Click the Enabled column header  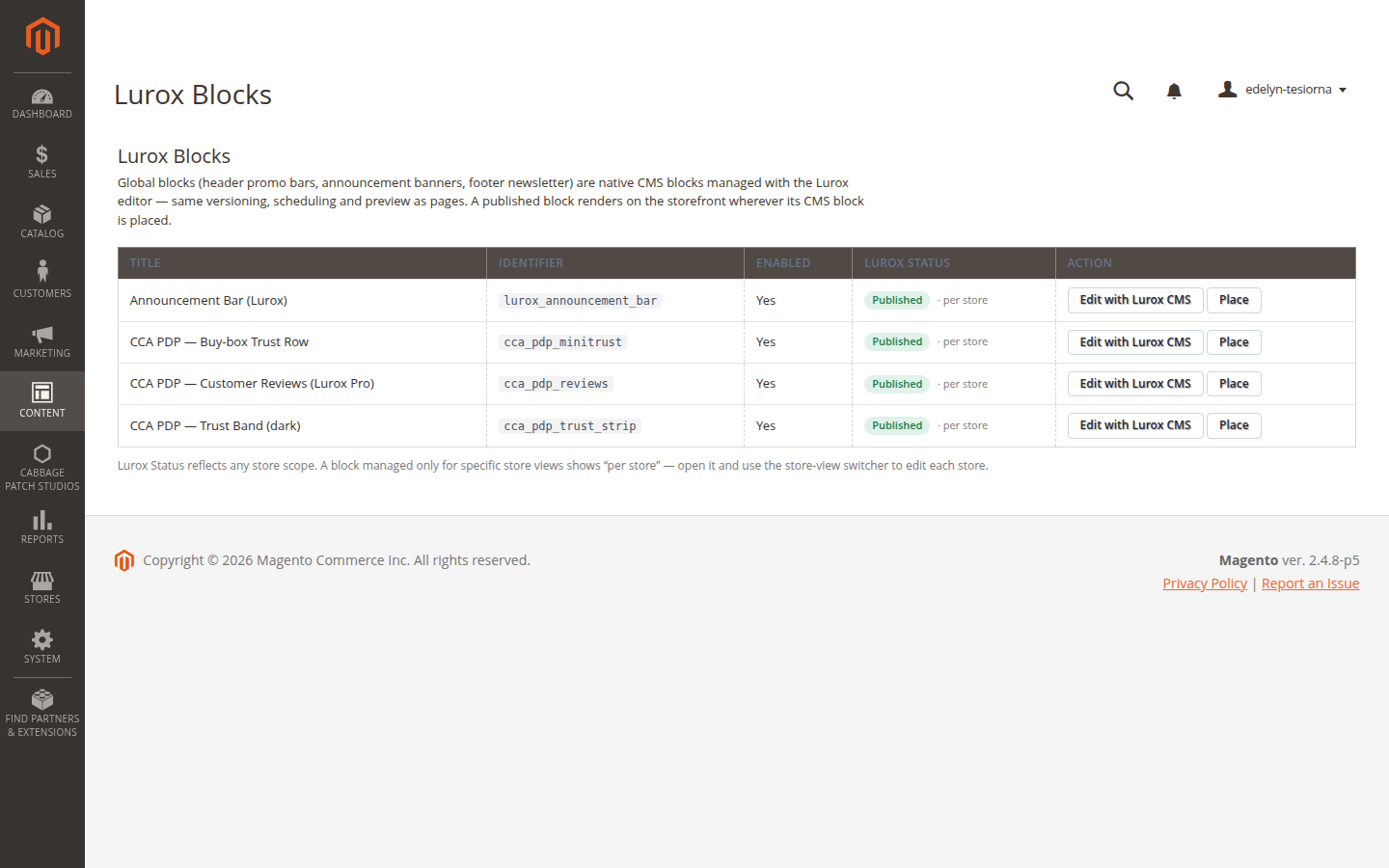798,263
